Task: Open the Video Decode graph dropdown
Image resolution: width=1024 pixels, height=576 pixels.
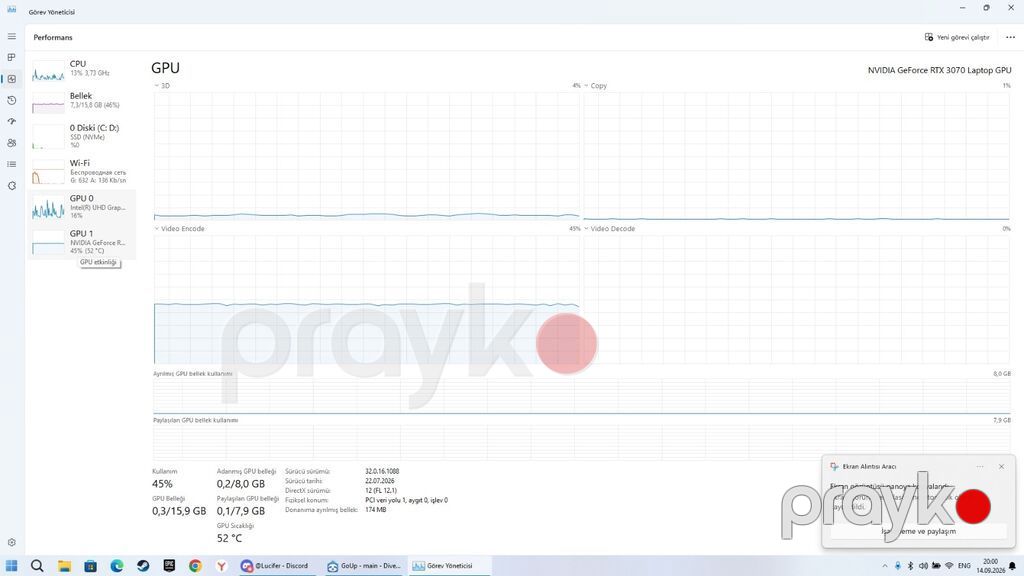Action: pyautogui.click(x=609, y=229)
